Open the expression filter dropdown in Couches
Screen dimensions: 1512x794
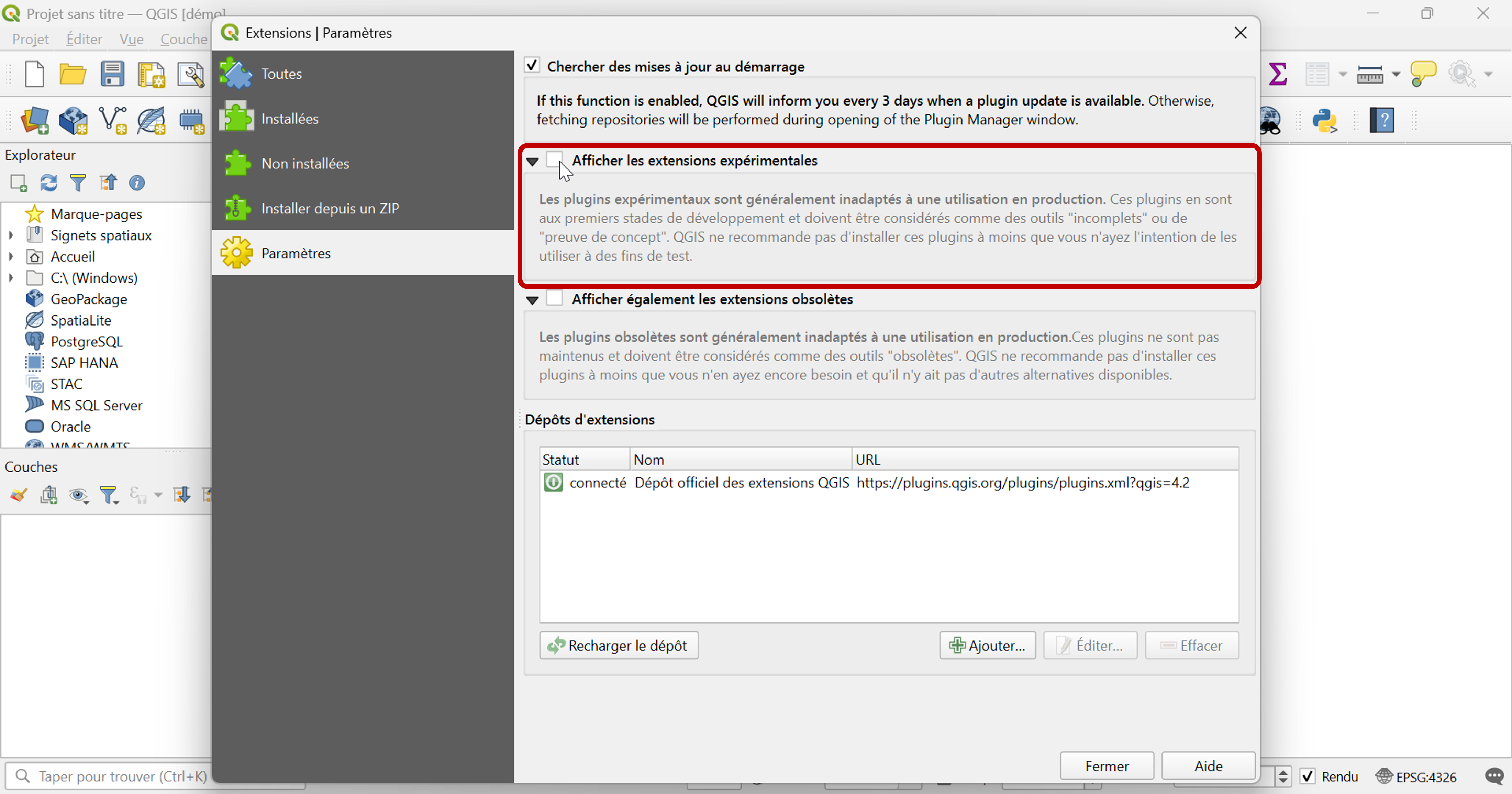tap(158, 495)
